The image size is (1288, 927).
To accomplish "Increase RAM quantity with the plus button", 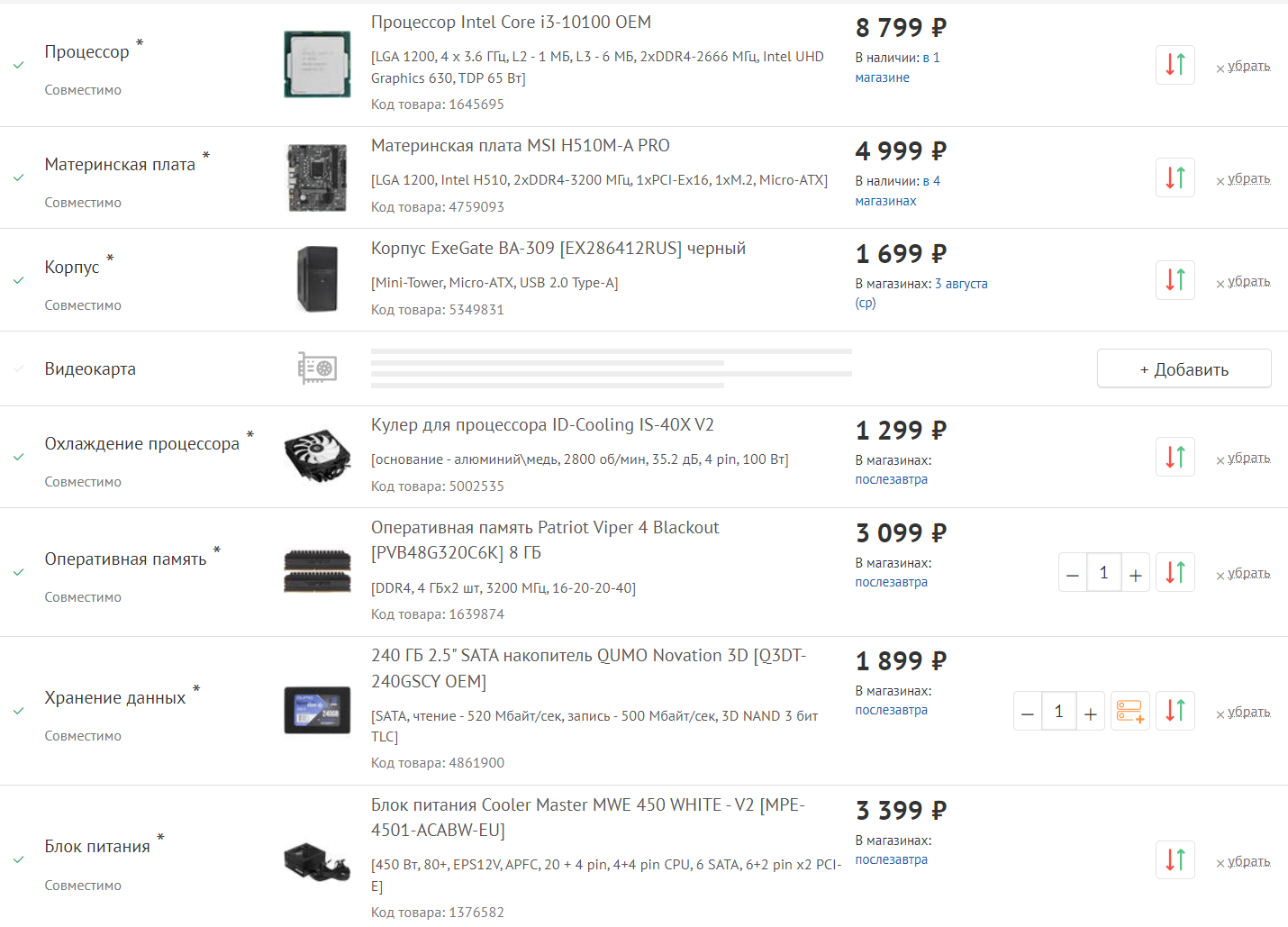I will [x=1136, y=573].
